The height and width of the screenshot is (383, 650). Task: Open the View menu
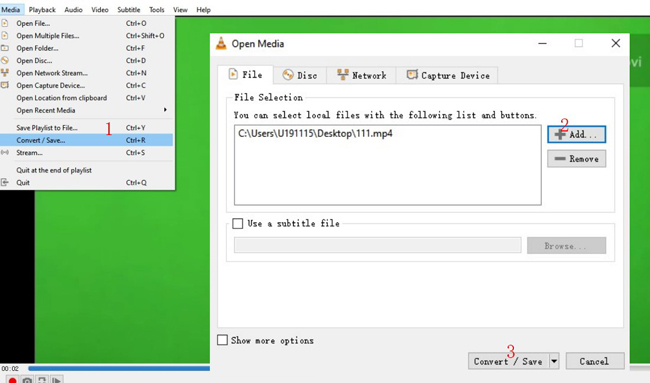coord(180,10)
